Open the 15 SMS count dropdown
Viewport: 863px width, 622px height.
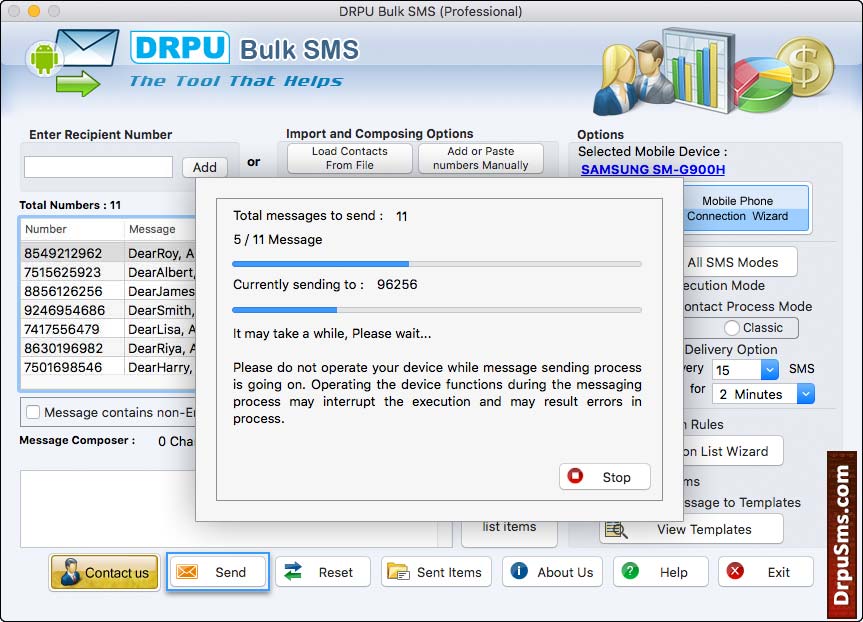(x=769, y=369)
